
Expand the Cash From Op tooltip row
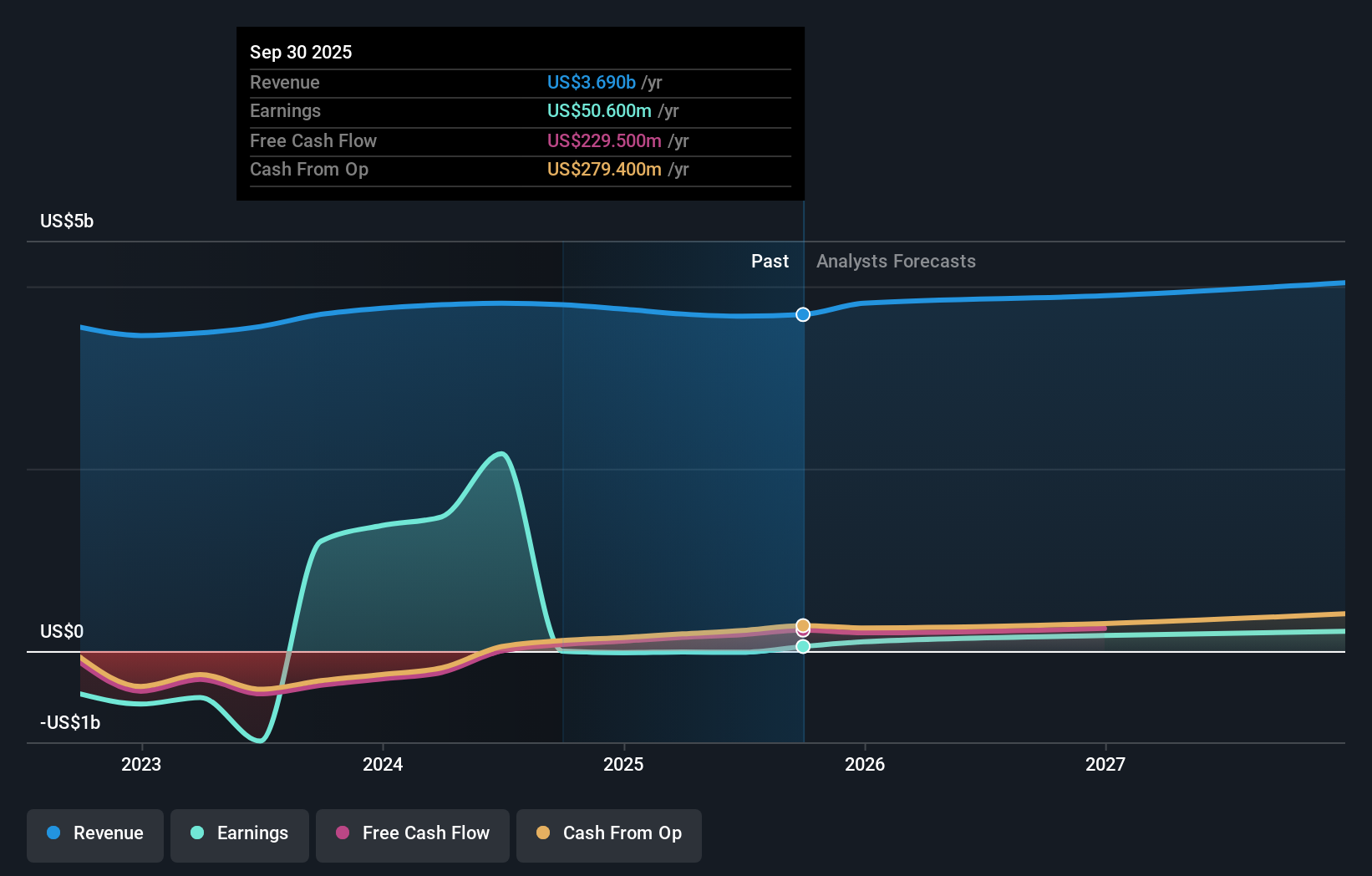tap(604, 169)
